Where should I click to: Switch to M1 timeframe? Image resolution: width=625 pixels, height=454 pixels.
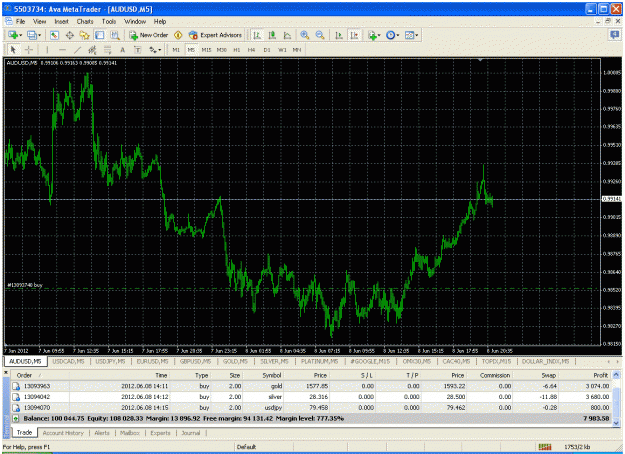(x=176, y=50)
